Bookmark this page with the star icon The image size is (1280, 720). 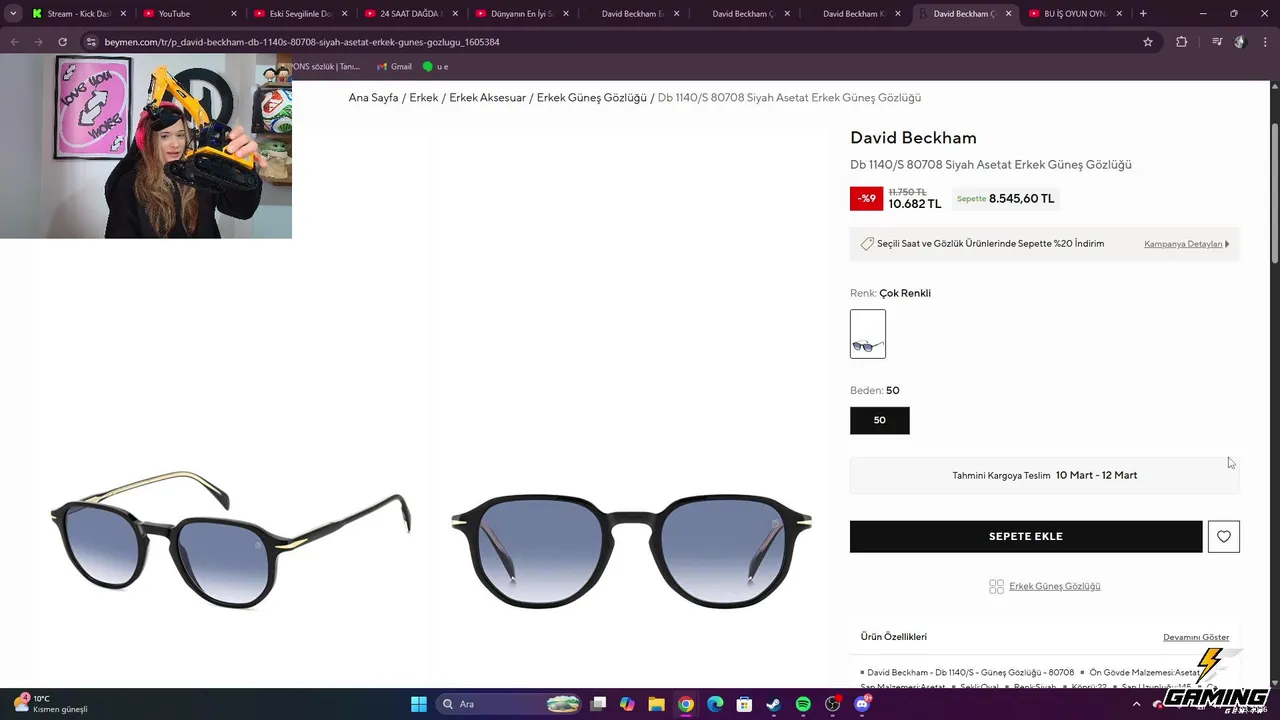coord(1148,42)
